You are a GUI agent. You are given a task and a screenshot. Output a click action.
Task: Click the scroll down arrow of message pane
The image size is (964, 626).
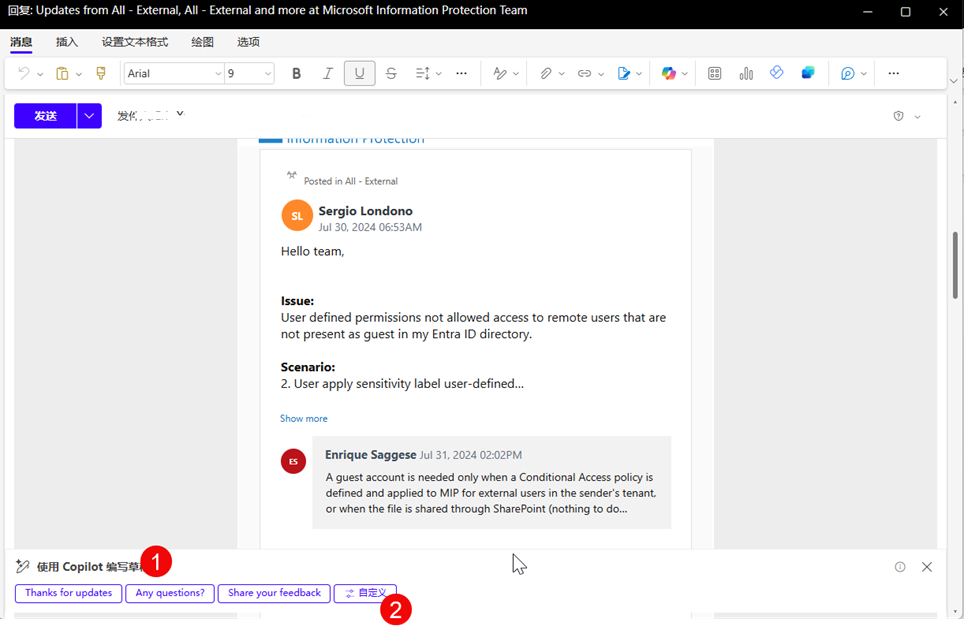[x=955, y=612]
